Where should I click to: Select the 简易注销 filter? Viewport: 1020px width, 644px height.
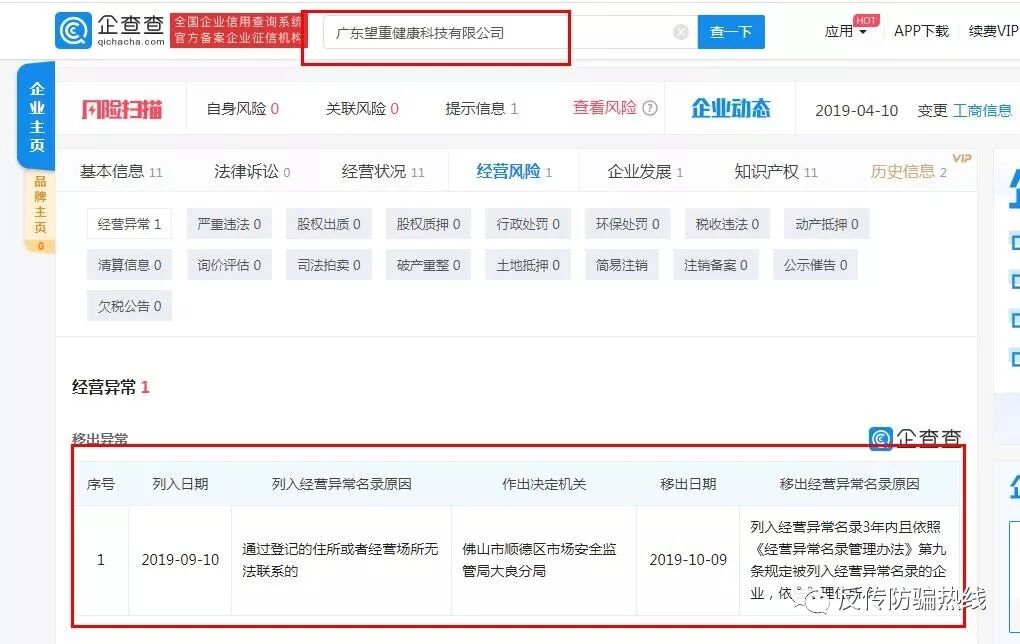point(621,265)
